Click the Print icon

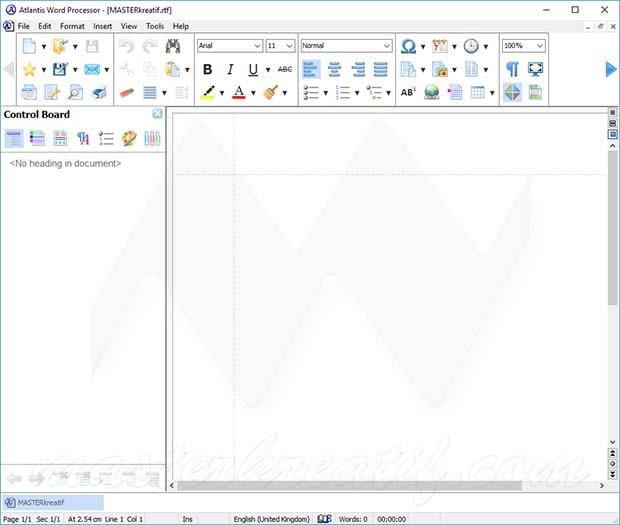pos(99,93)
